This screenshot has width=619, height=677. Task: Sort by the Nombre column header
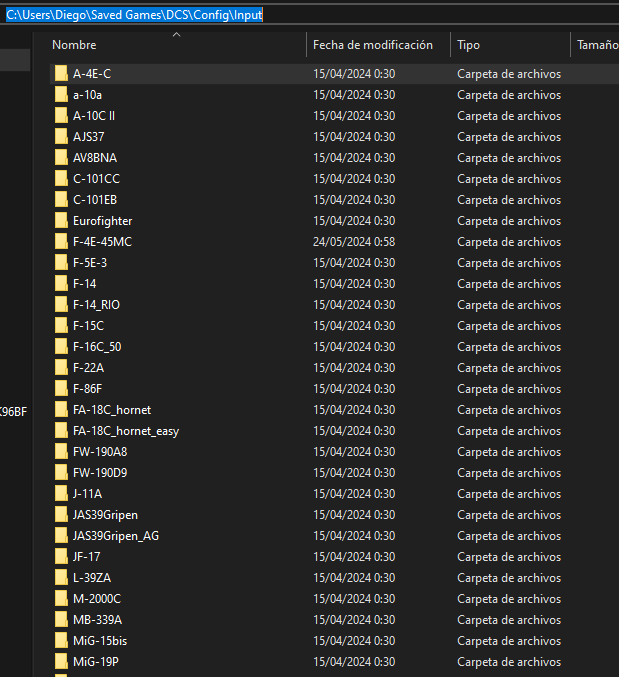point(74,45)
